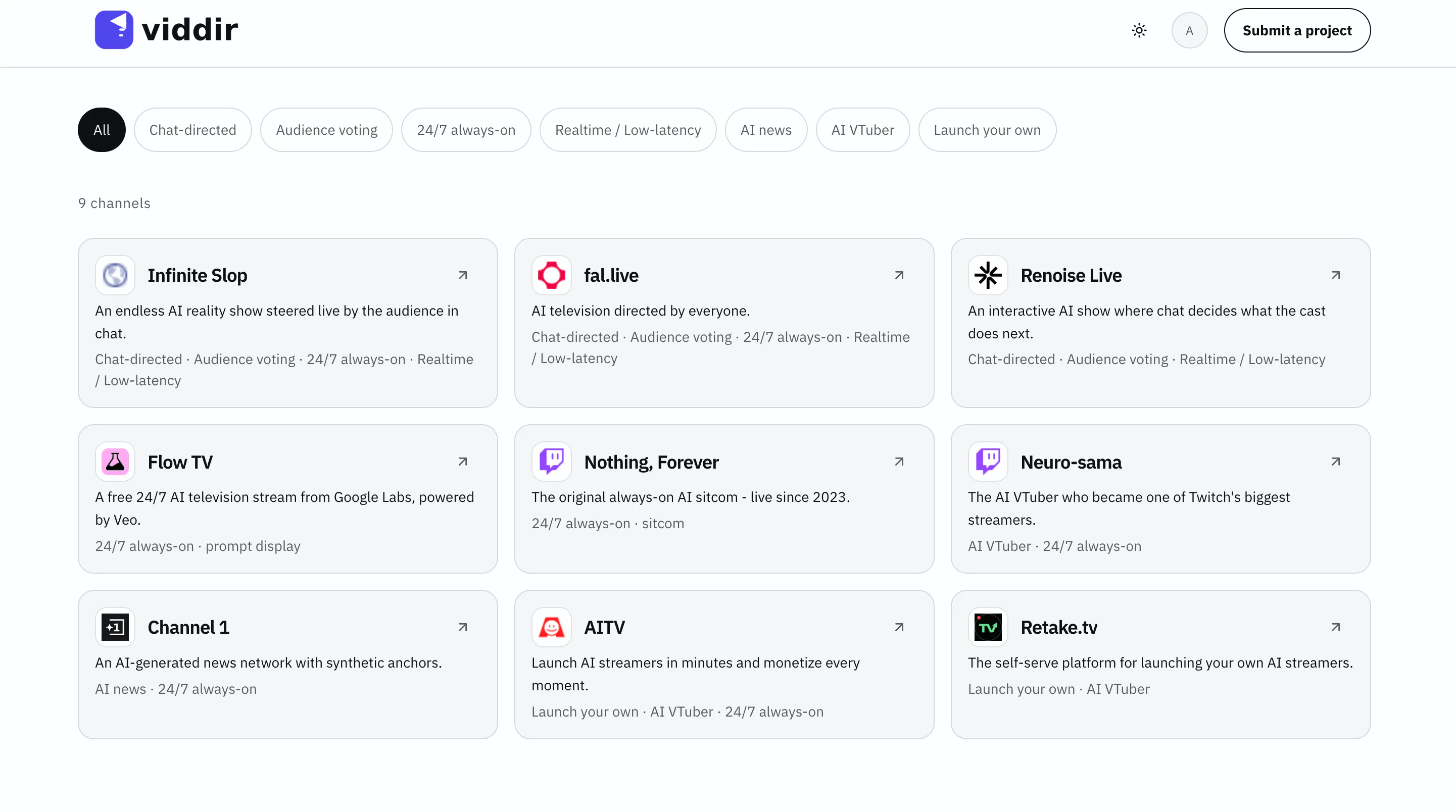Click 'The AI VTuber who became' description
This screenshot has width=1456, height=812.
pos(1129,509)
